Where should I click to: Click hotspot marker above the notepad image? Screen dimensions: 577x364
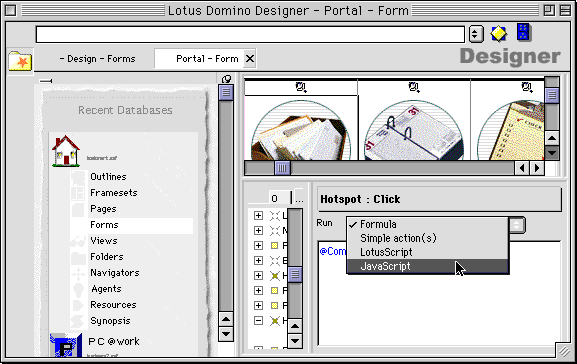pyautogui.click(x=527, y=87)
